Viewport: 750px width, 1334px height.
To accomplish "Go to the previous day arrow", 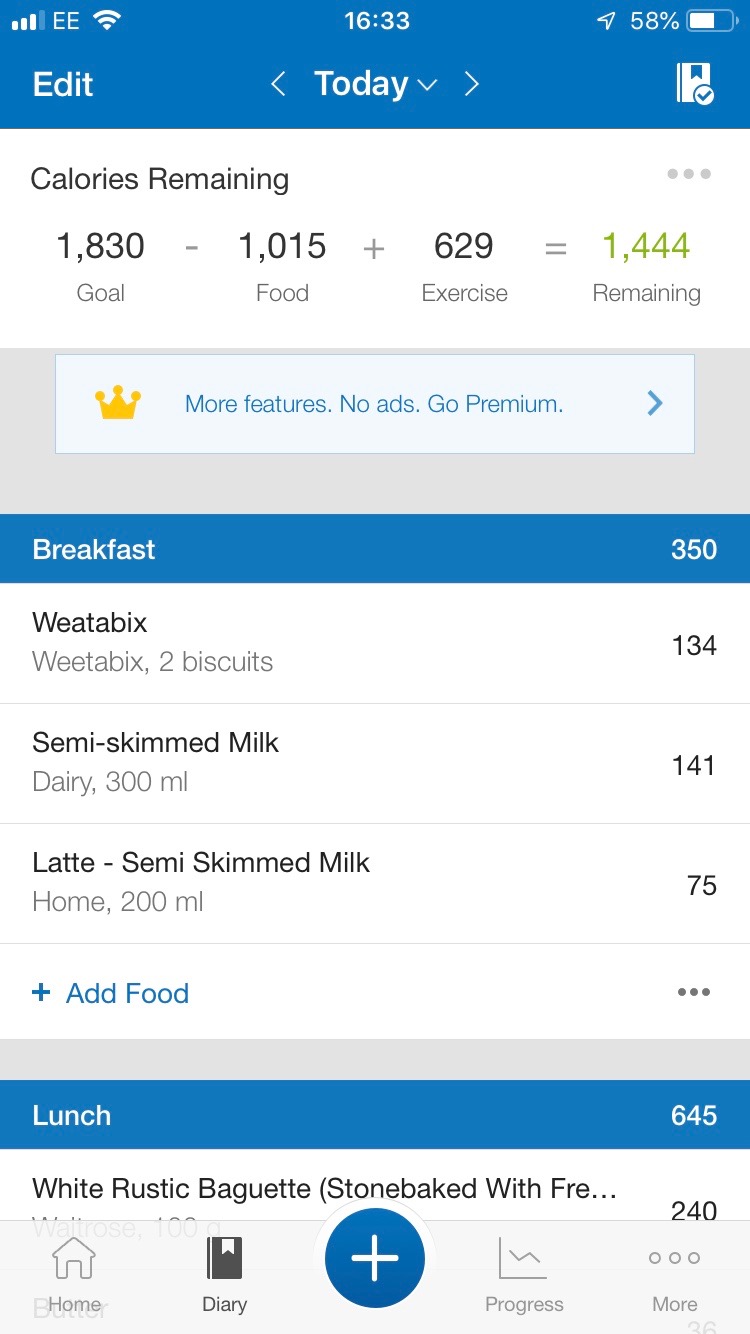I will 279,84.
